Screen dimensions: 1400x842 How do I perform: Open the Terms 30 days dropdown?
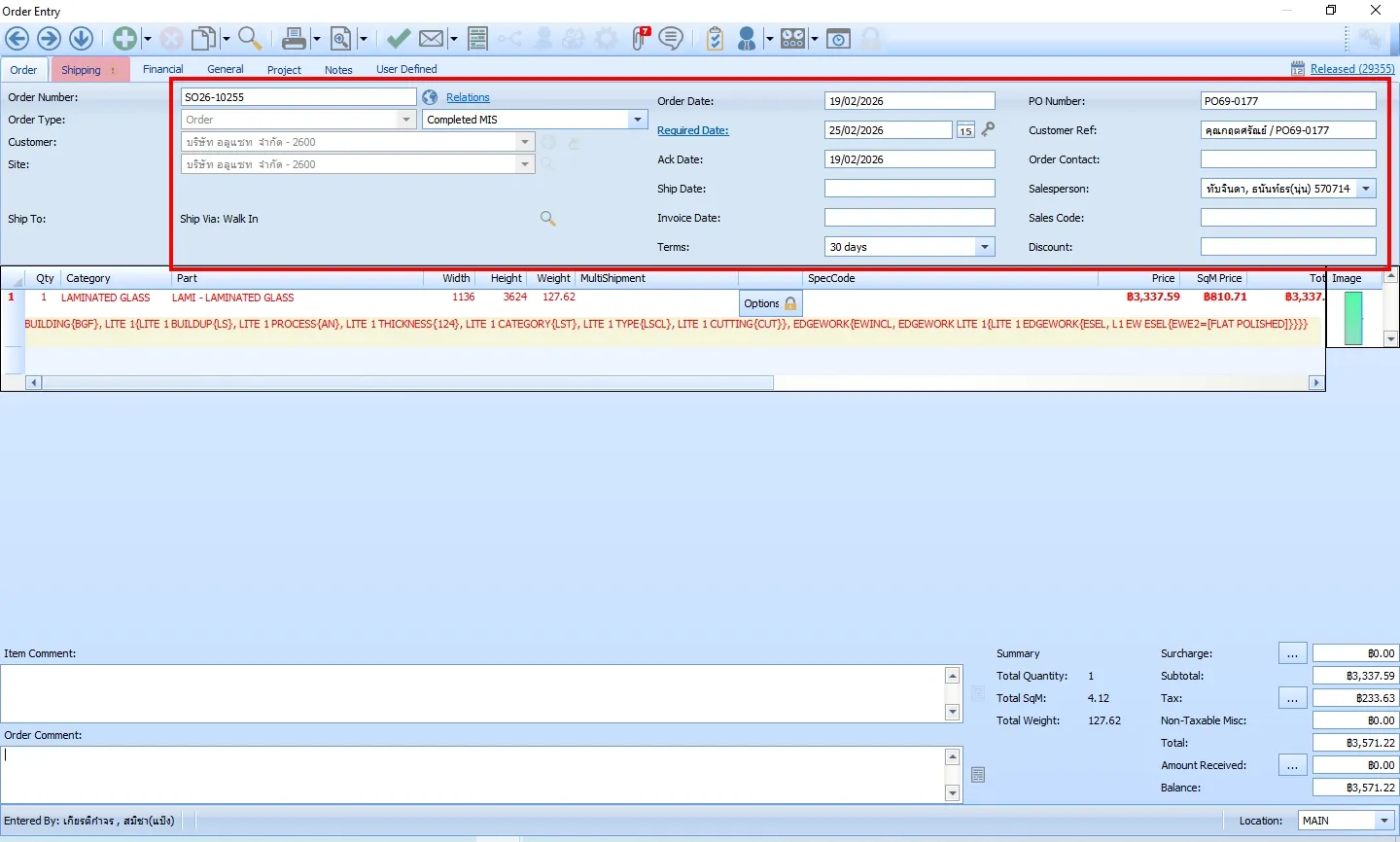coord(985,247)
